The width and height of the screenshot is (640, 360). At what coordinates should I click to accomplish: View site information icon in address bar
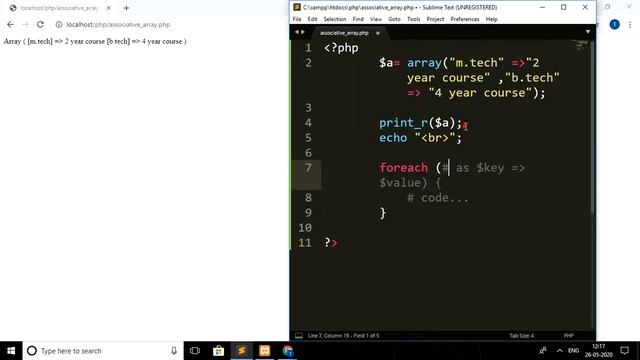pos(59,24)
